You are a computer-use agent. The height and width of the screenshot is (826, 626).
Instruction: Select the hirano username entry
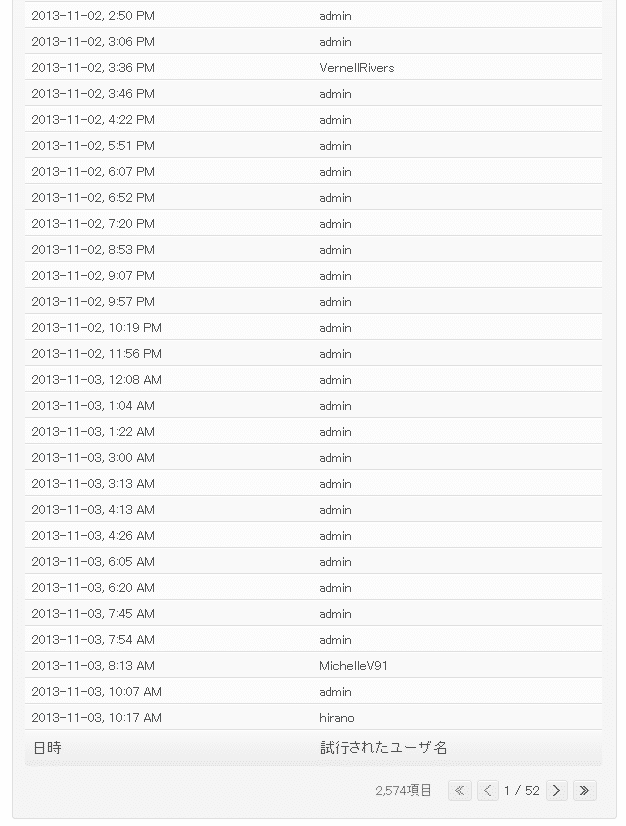pyautogui.click(x=337, y=718)
